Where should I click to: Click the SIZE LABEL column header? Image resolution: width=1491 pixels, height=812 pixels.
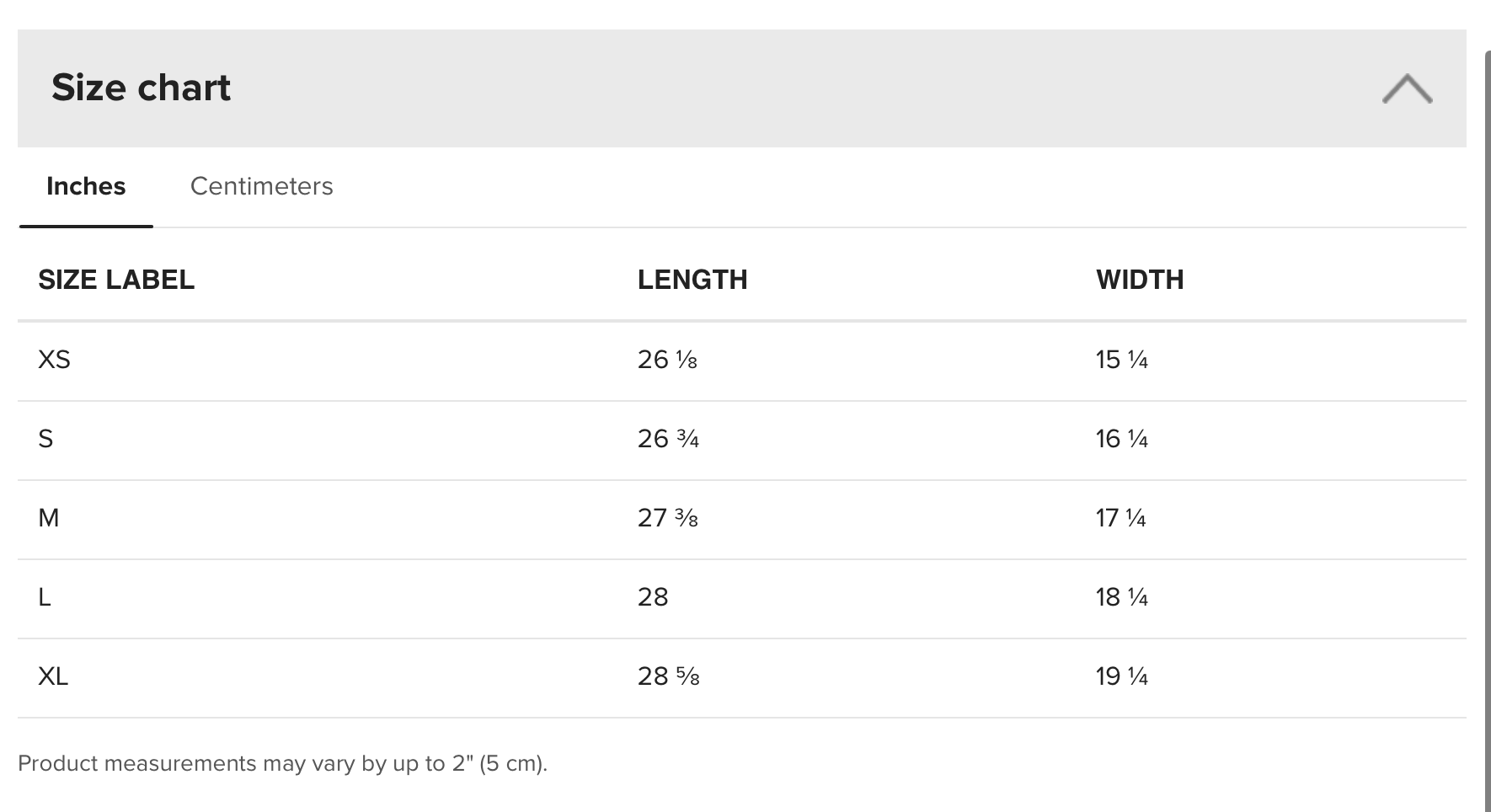[x=116, y=280]
